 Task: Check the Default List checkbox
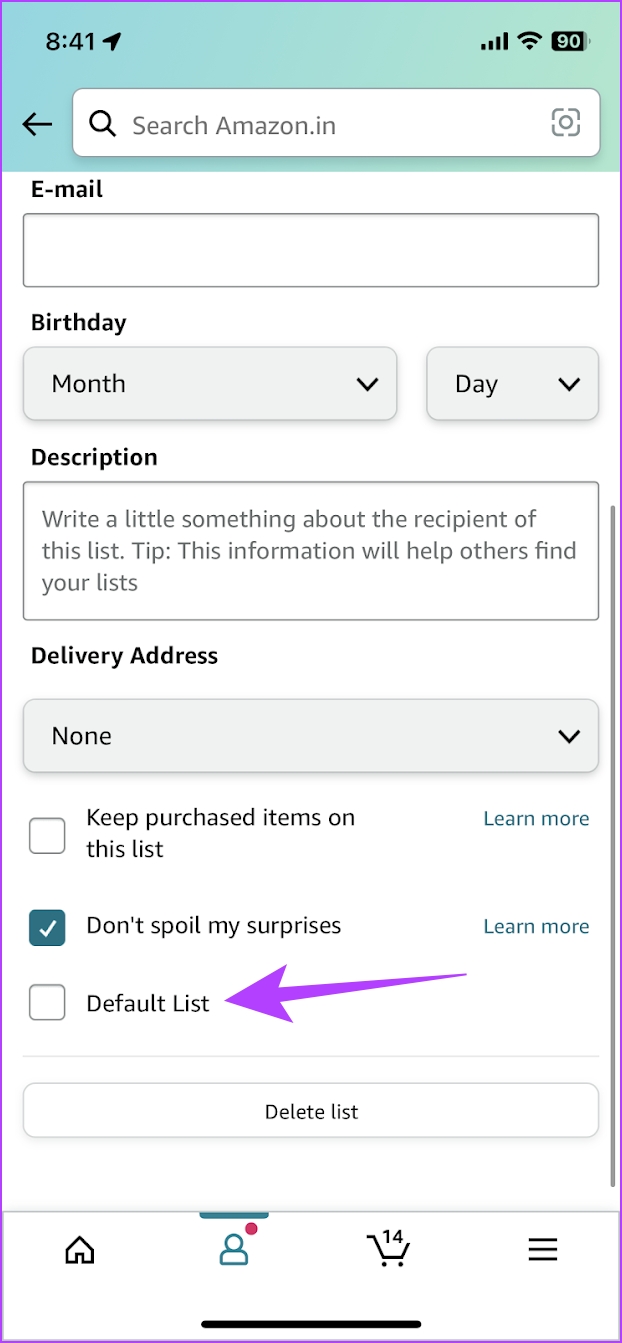[x=47, y=1002]
